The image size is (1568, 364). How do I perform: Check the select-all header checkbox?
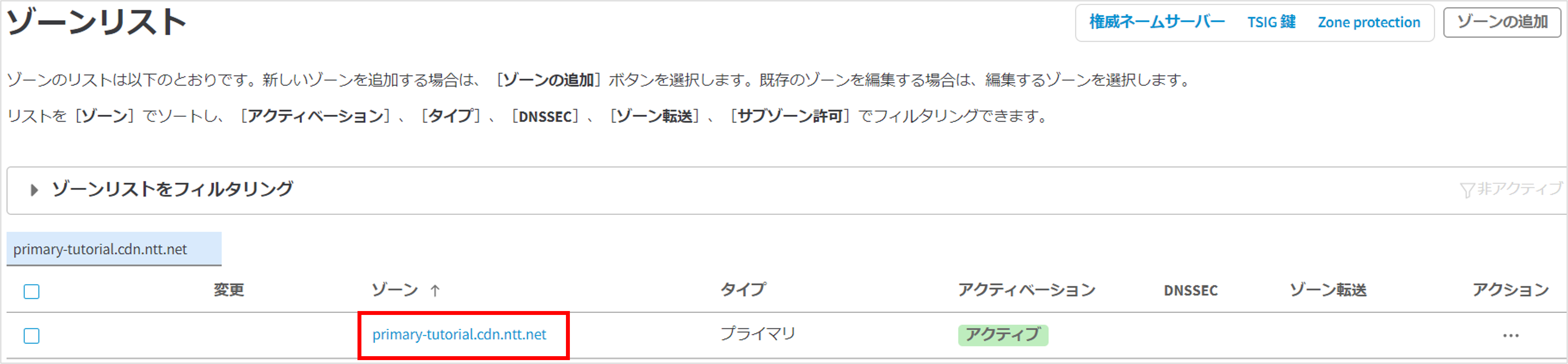tap(32, 291)
